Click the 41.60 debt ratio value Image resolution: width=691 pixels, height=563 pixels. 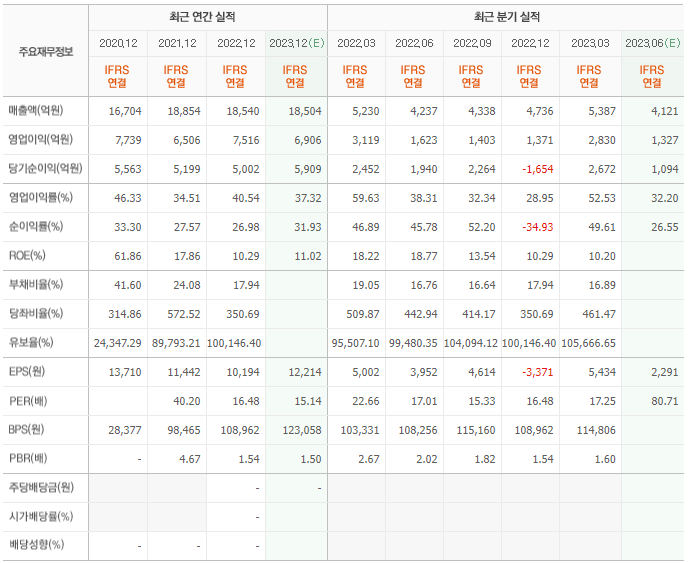click(128, 285)
